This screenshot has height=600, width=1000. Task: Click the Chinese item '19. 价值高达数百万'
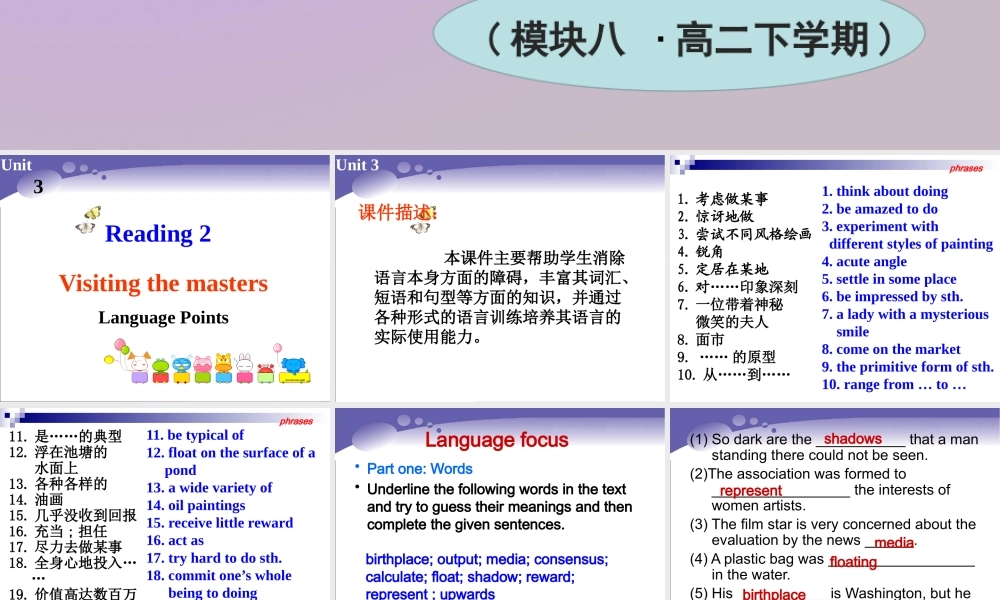pyautogui.click(x=73, y=593)
